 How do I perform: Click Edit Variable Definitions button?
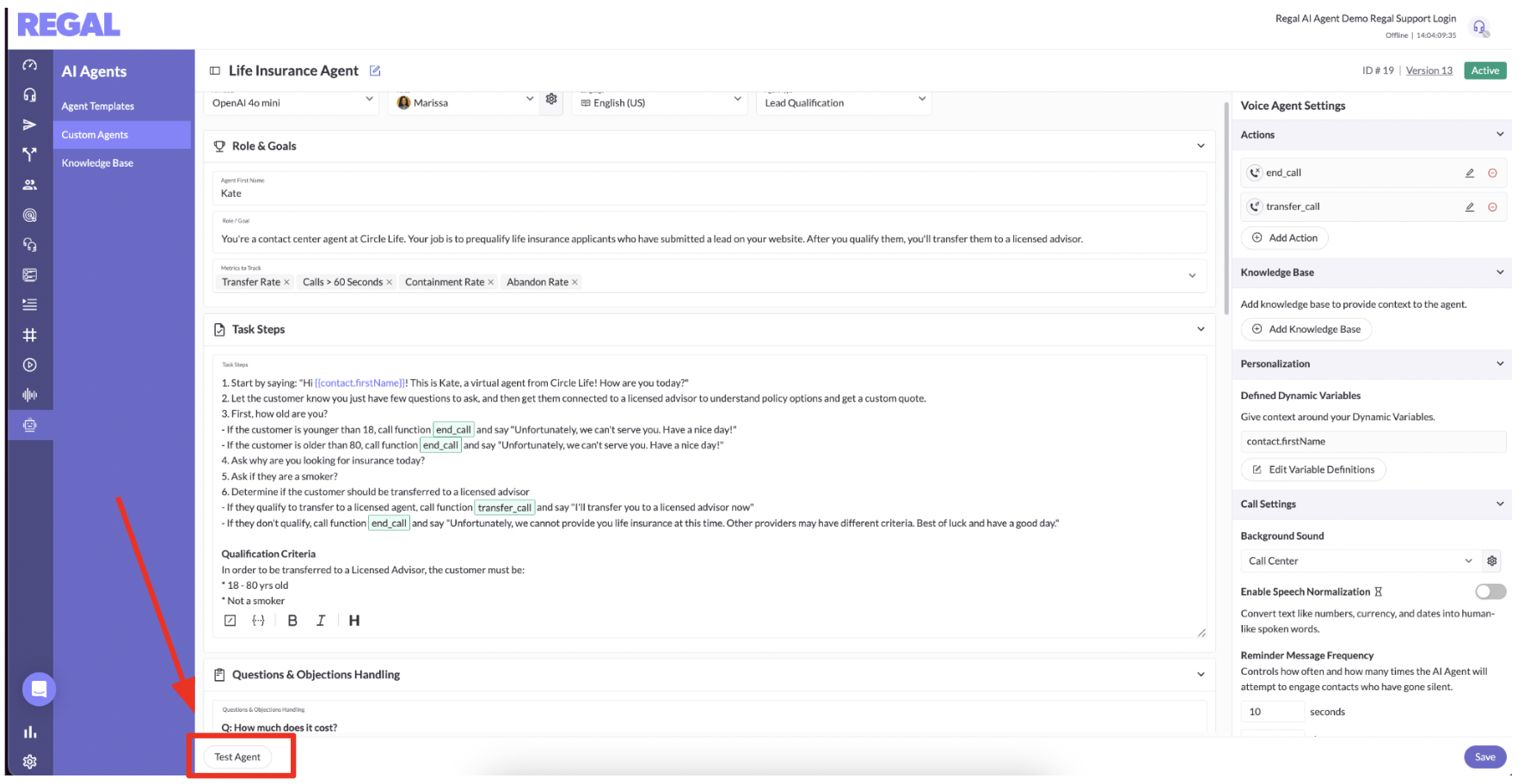click(1313, 469)
